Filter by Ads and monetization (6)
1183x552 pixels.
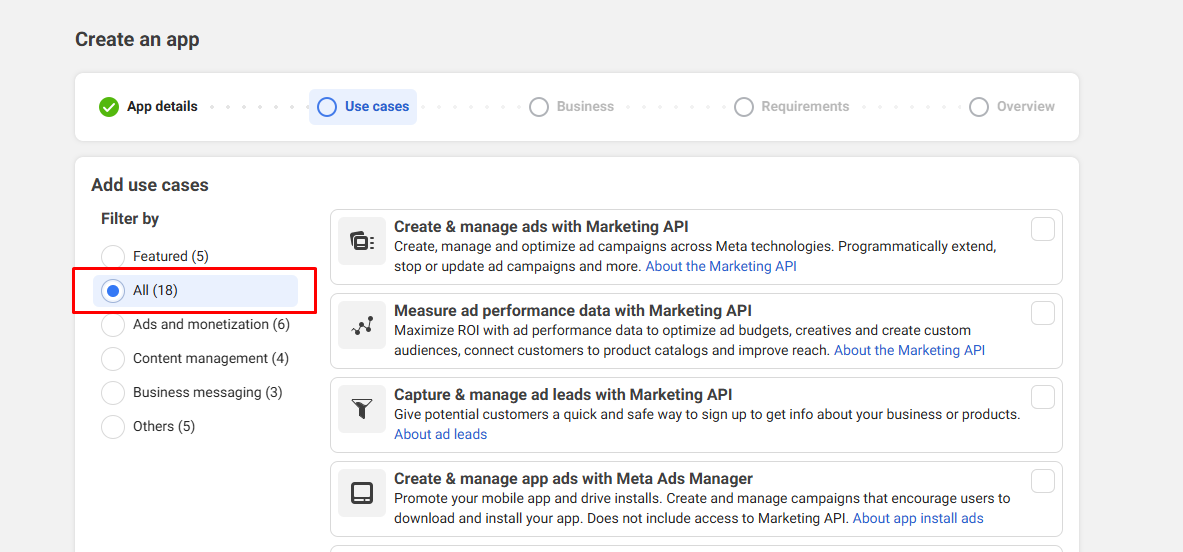(114, 325)
